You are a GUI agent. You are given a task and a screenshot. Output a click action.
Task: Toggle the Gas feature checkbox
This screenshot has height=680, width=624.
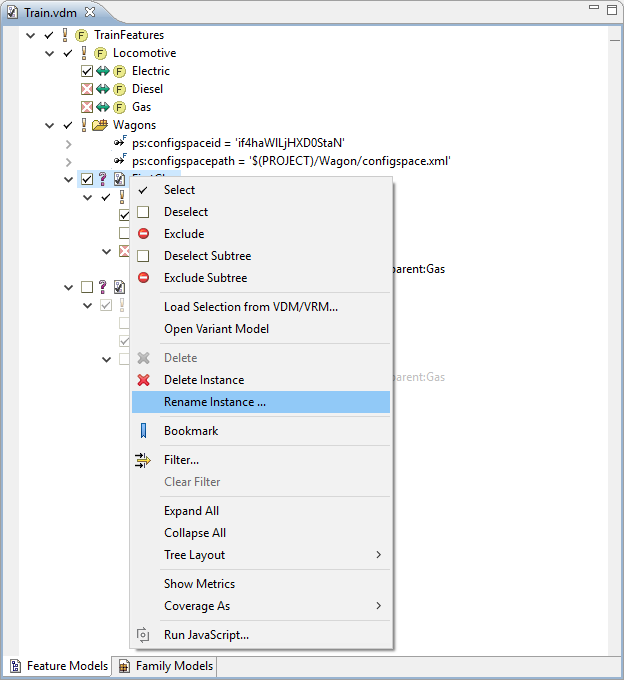click(87, 107)
